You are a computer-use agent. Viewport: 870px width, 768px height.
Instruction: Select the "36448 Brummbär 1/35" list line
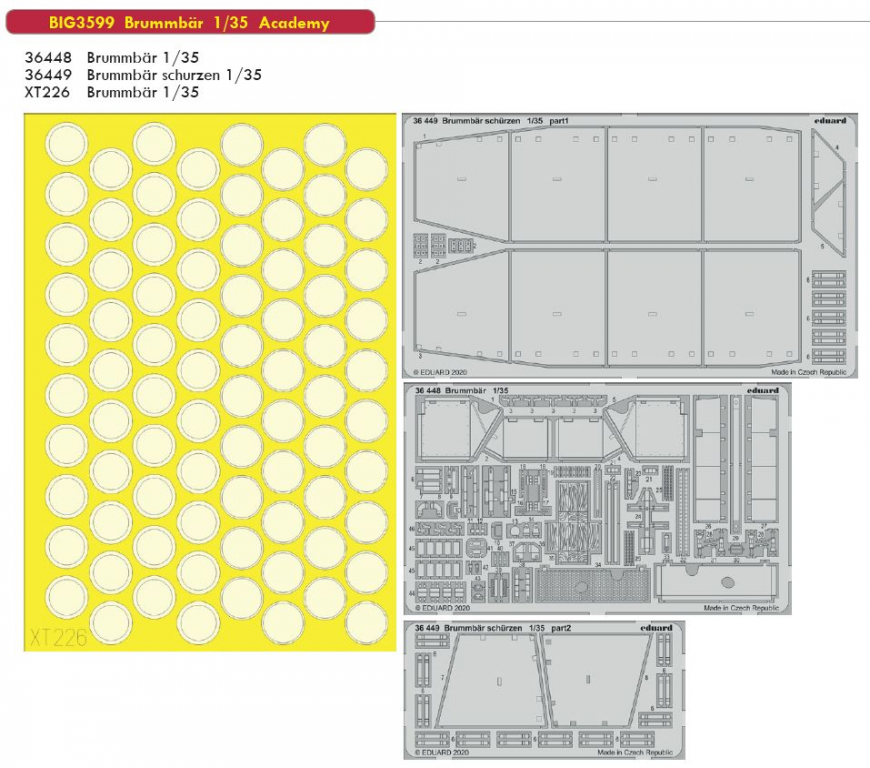[x=112, y=57]
